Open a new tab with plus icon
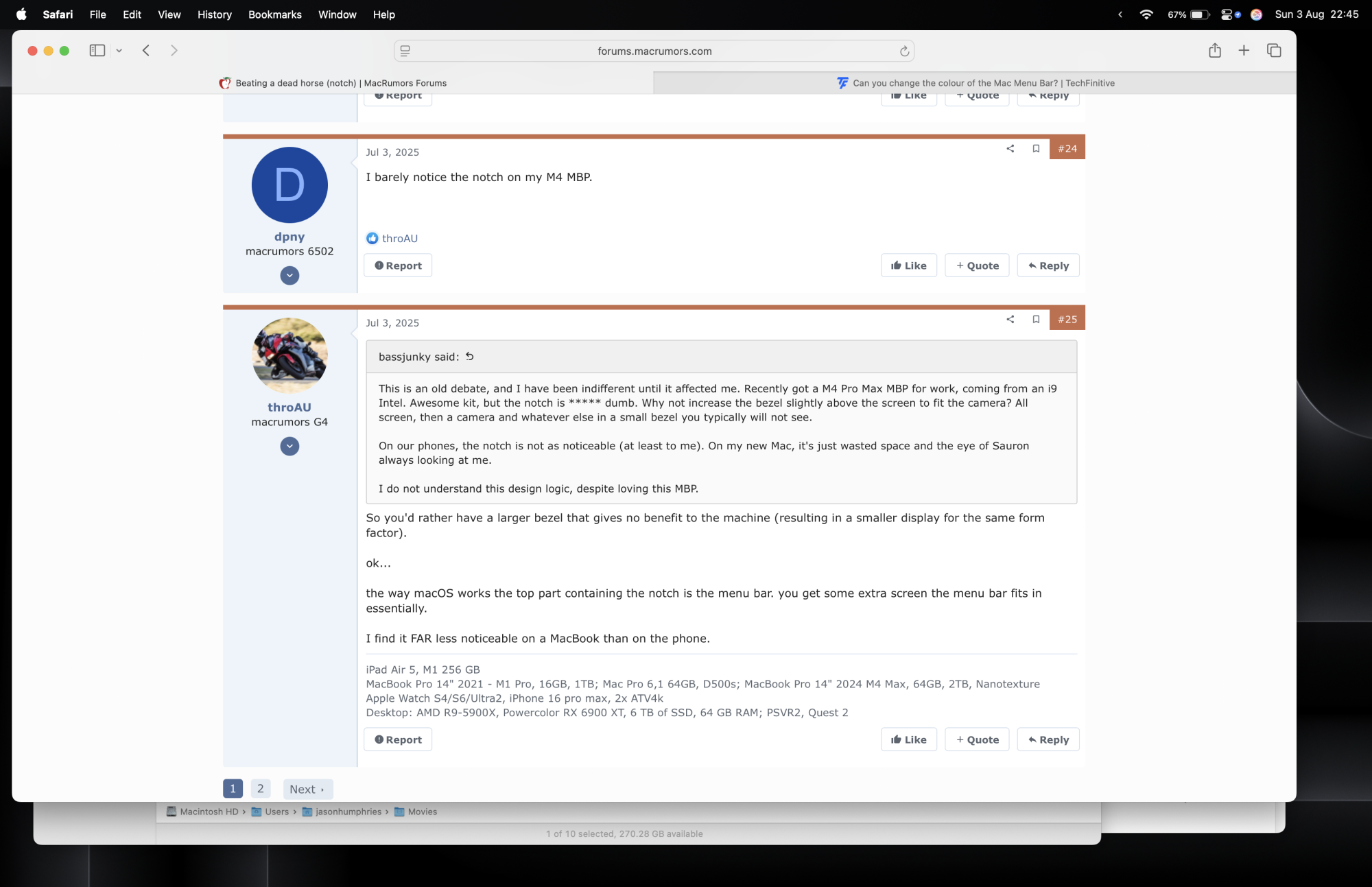Viewport: 1372px width, 887px height. tap(1244, 50)
